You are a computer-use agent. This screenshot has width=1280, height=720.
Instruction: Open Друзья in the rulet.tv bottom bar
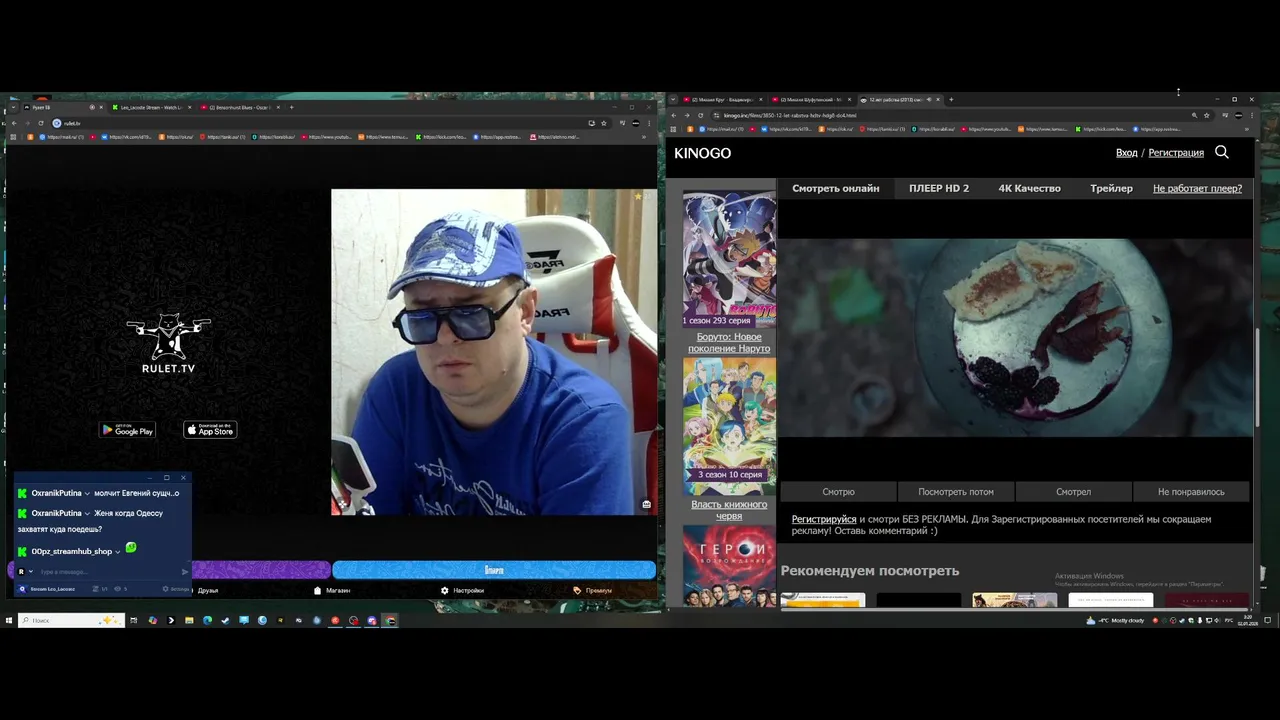coord(207,590)
